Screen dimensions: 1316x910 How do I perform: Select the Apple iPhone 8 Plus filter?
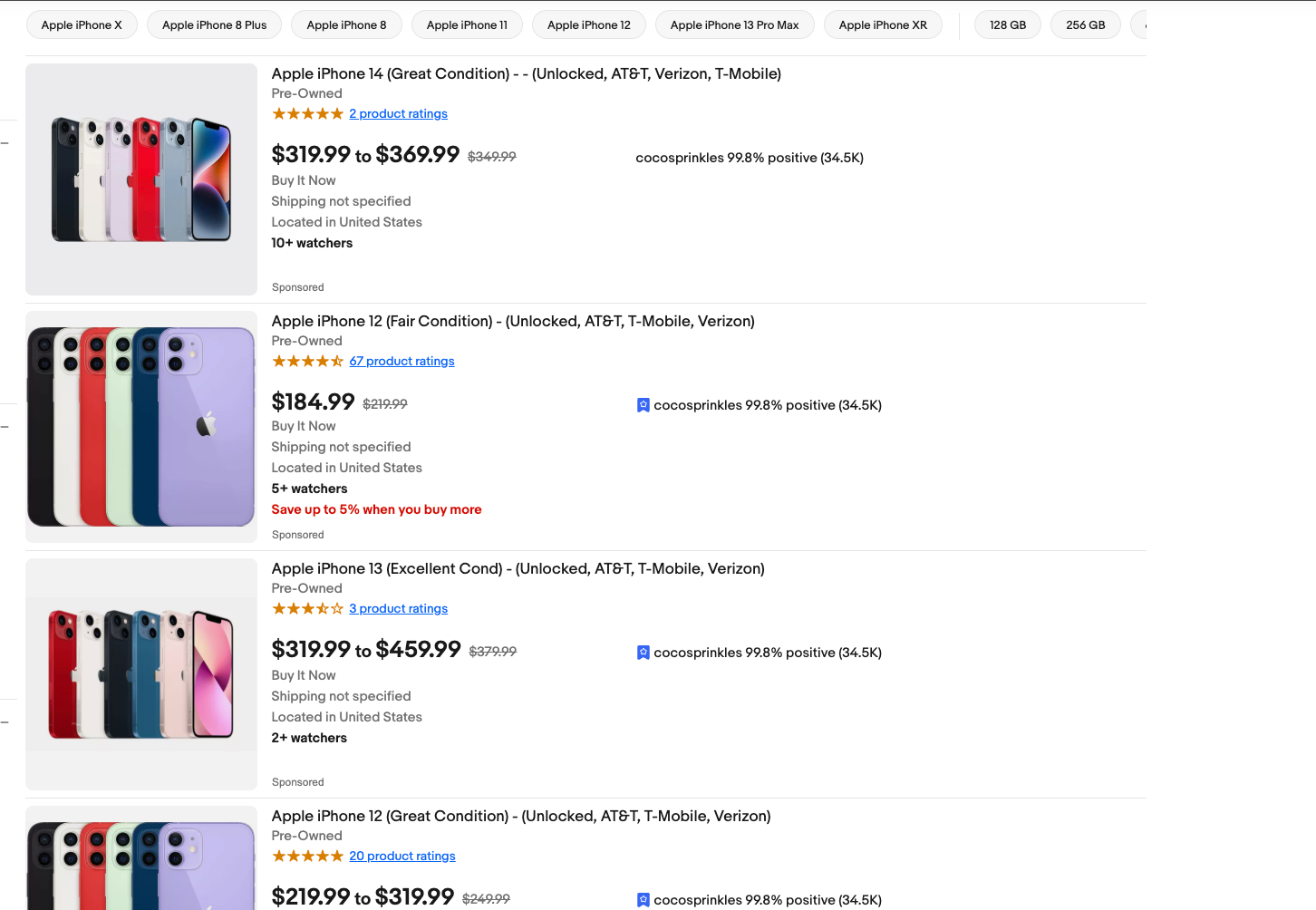[x=214, y=24]
